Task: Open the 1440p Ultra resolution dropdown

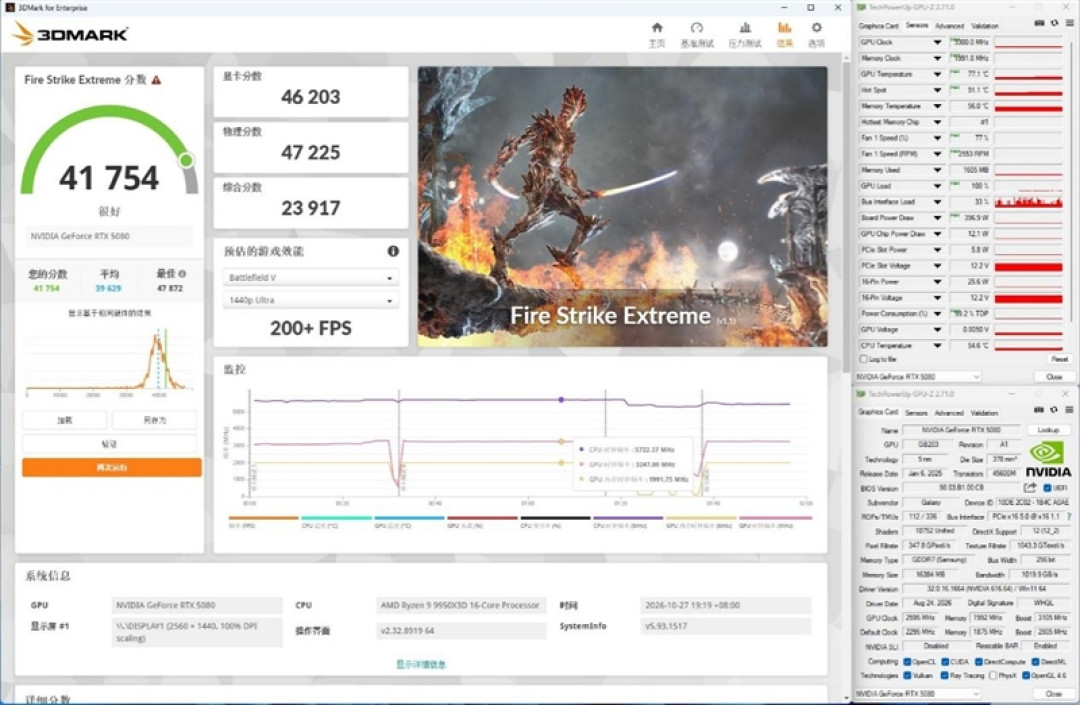Action: point(311,300)
